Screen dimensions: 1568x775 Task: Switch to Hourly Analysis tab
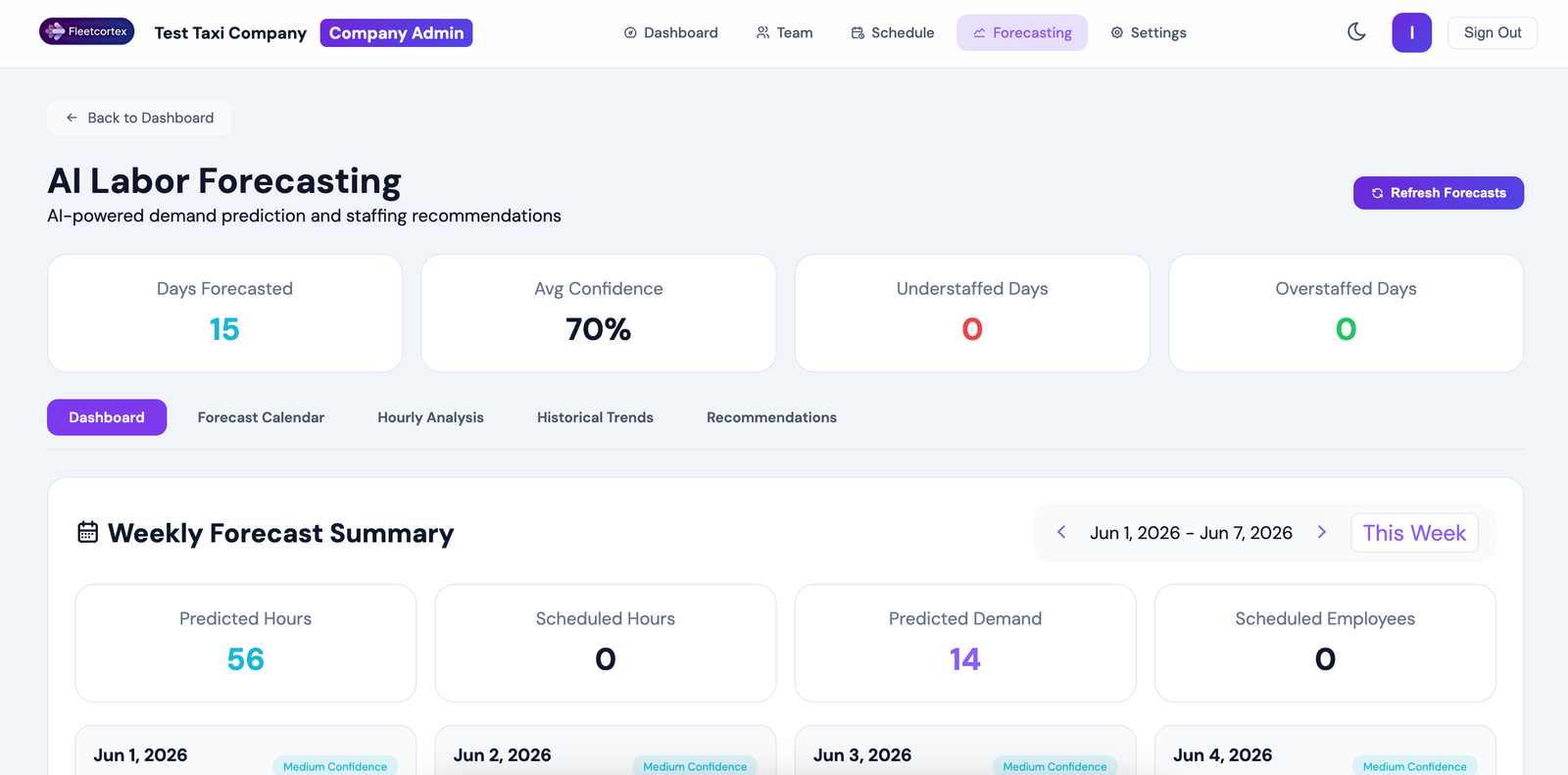pyautogui.click(x=430, y=417)
